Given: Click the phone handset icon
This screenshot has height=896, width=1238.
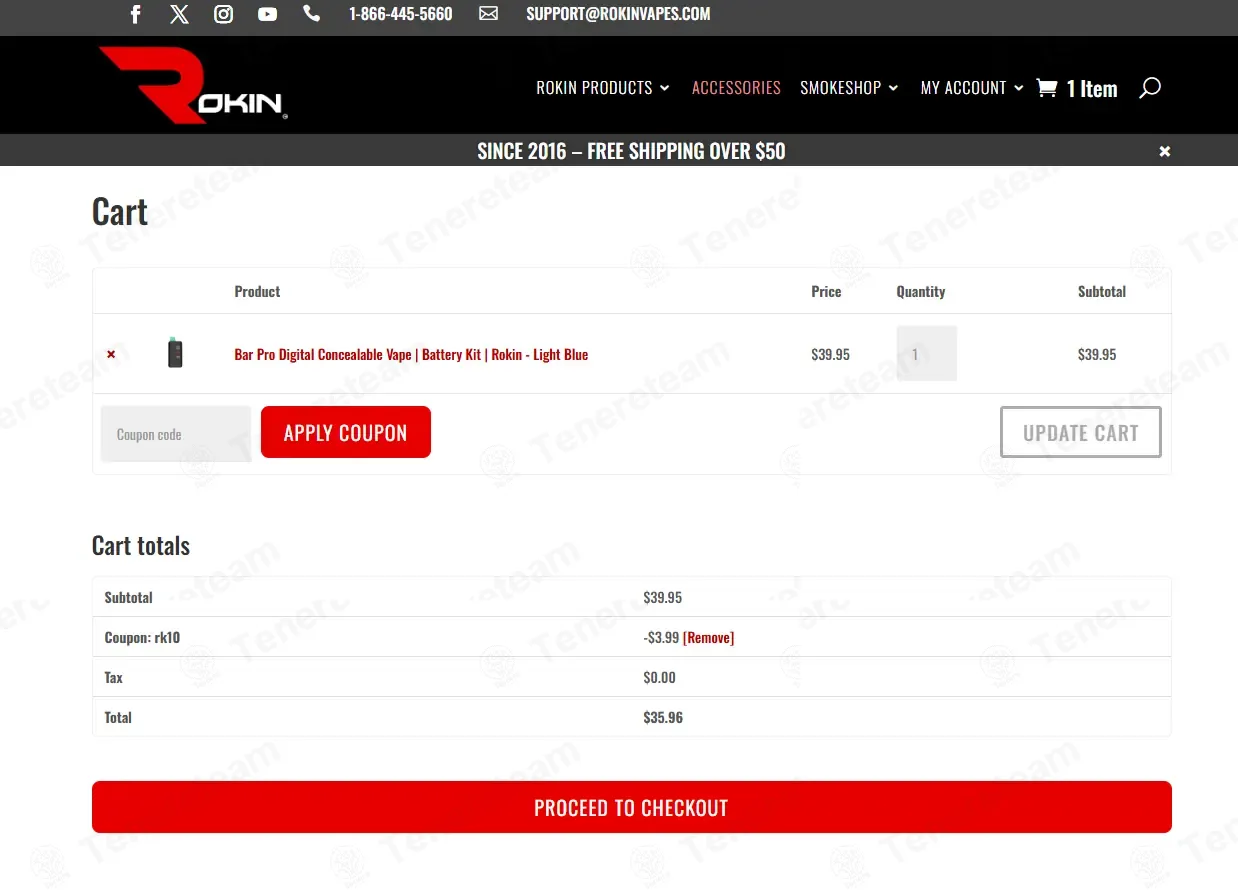Looking at the screenshot, I should coord(312,14).
